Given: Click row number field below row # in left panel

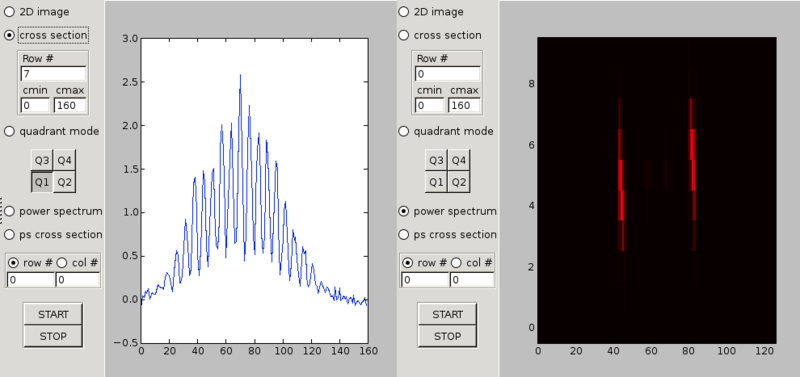Looking at the screenshot, I should [30, 280].
